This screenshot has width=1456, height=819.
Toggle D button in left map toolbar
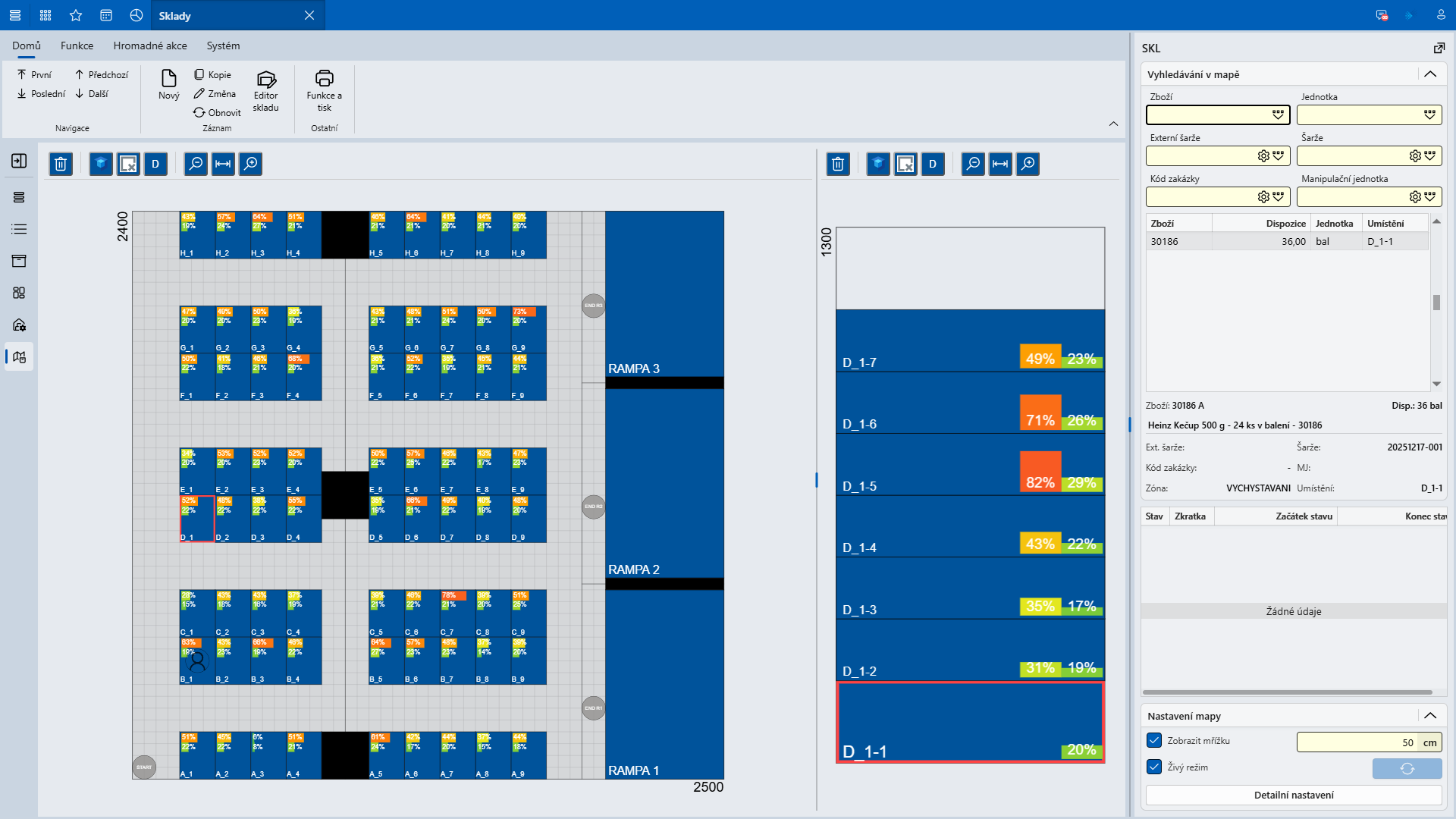point(155,164)
